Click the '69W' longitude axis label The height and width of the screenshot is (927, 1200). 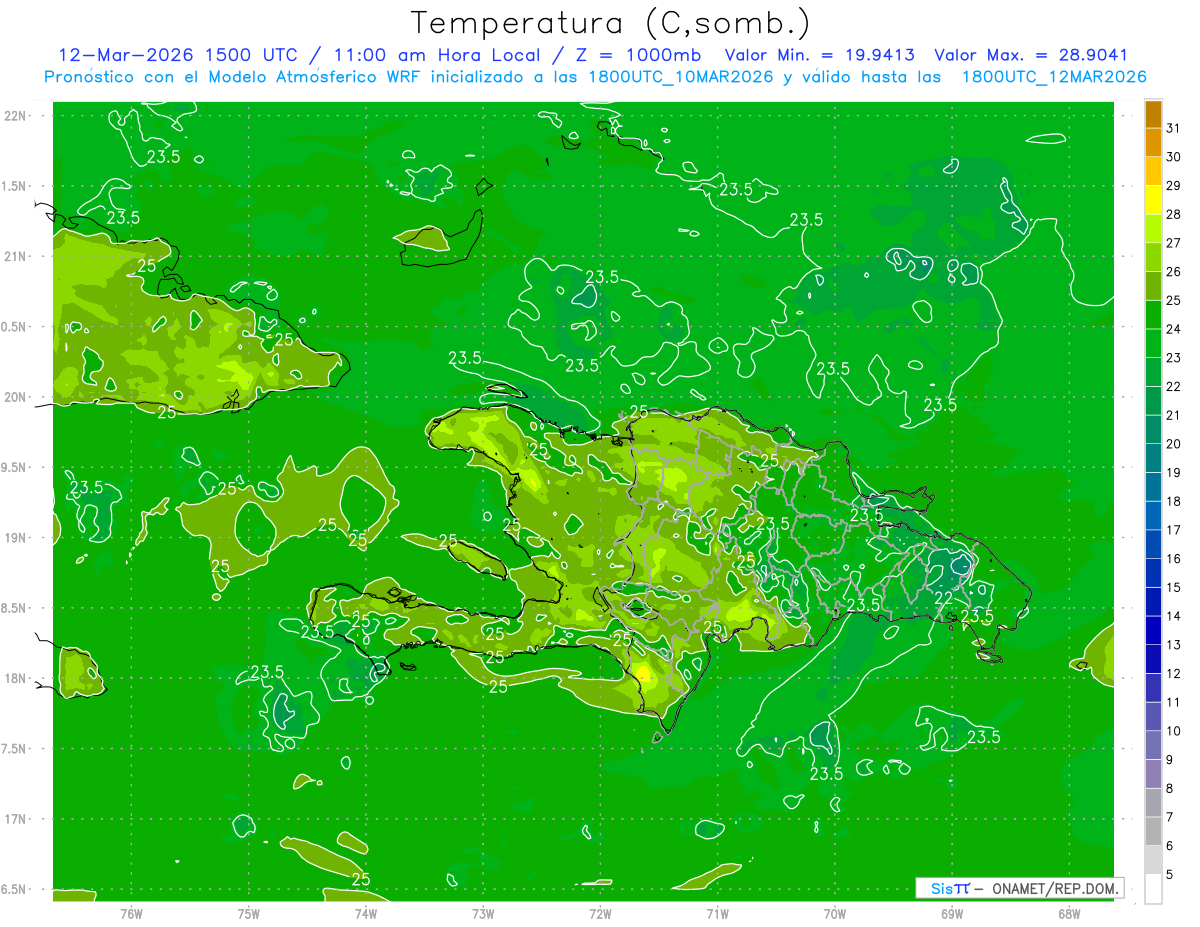[x=952, y=913]
